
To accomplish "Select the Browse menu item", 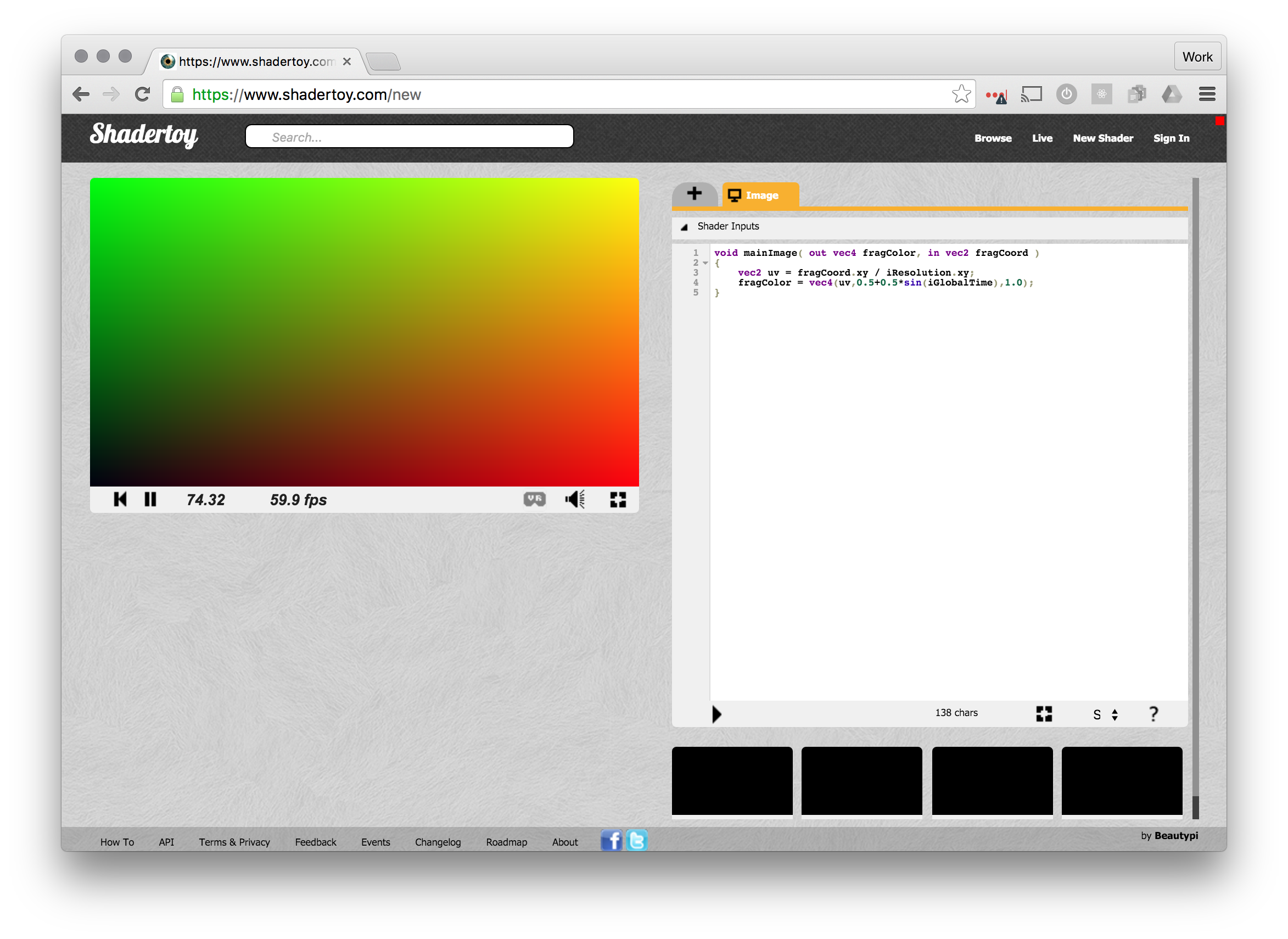I will 993,138.
